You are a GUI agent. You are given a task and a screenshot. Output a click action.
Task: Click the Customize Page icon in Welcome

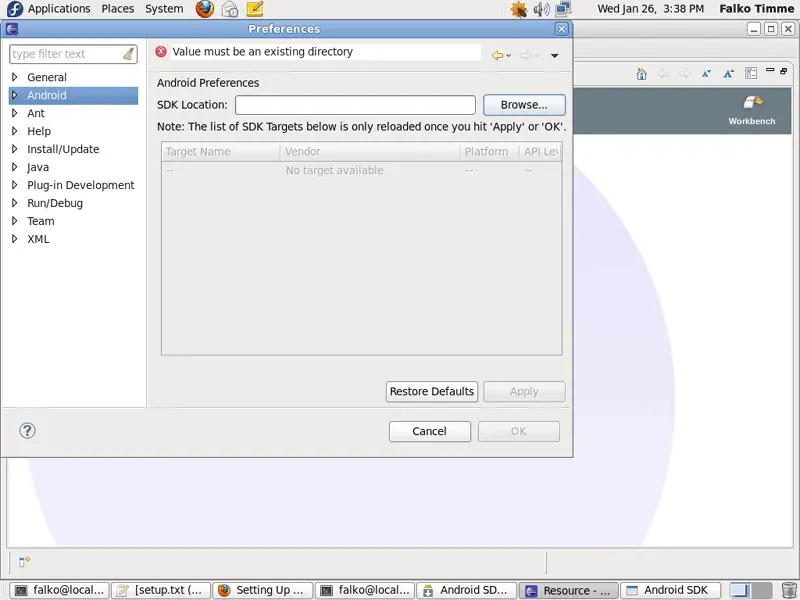coord(751,73)
